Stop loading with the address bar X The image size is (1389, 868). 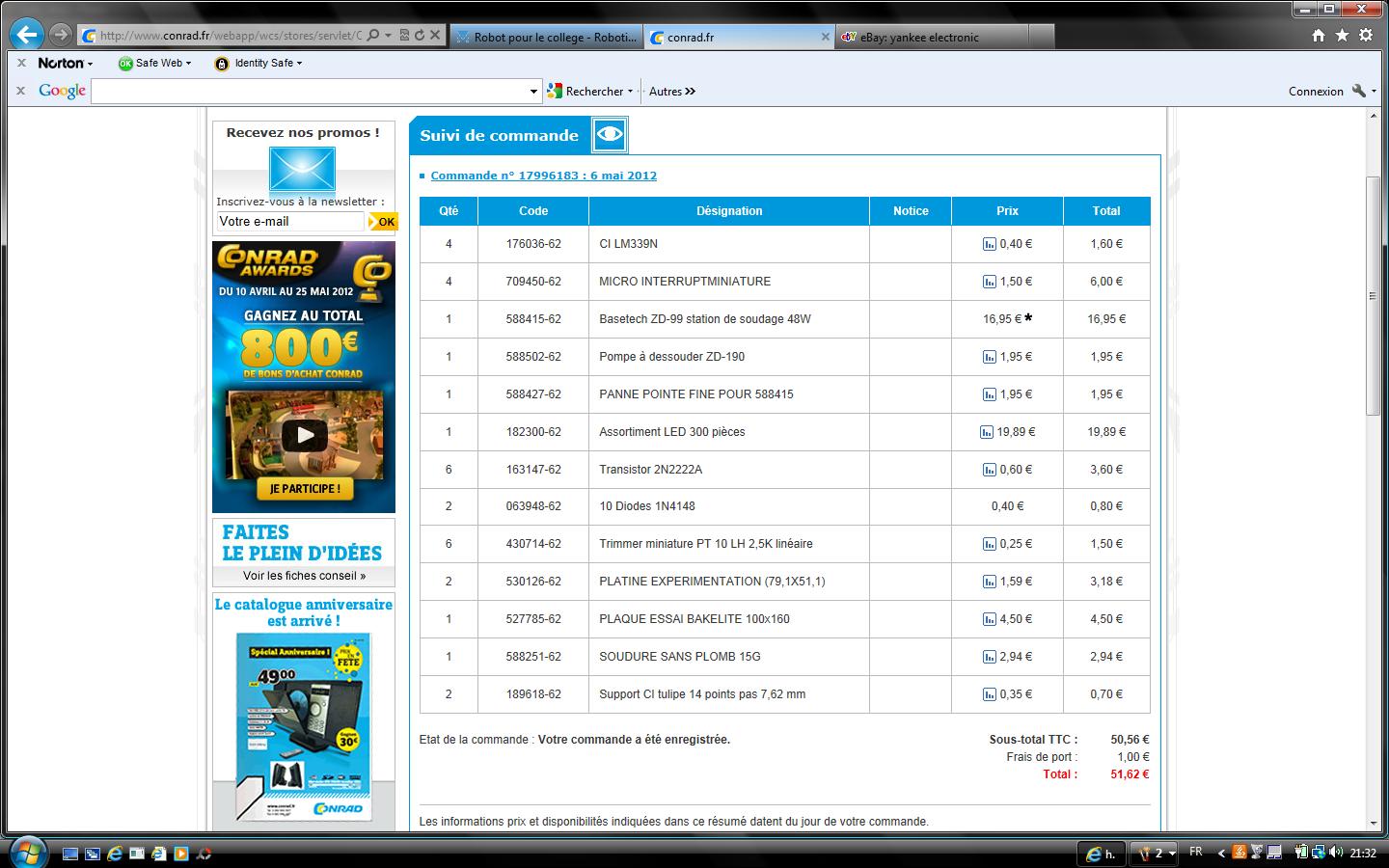point(435,36)
